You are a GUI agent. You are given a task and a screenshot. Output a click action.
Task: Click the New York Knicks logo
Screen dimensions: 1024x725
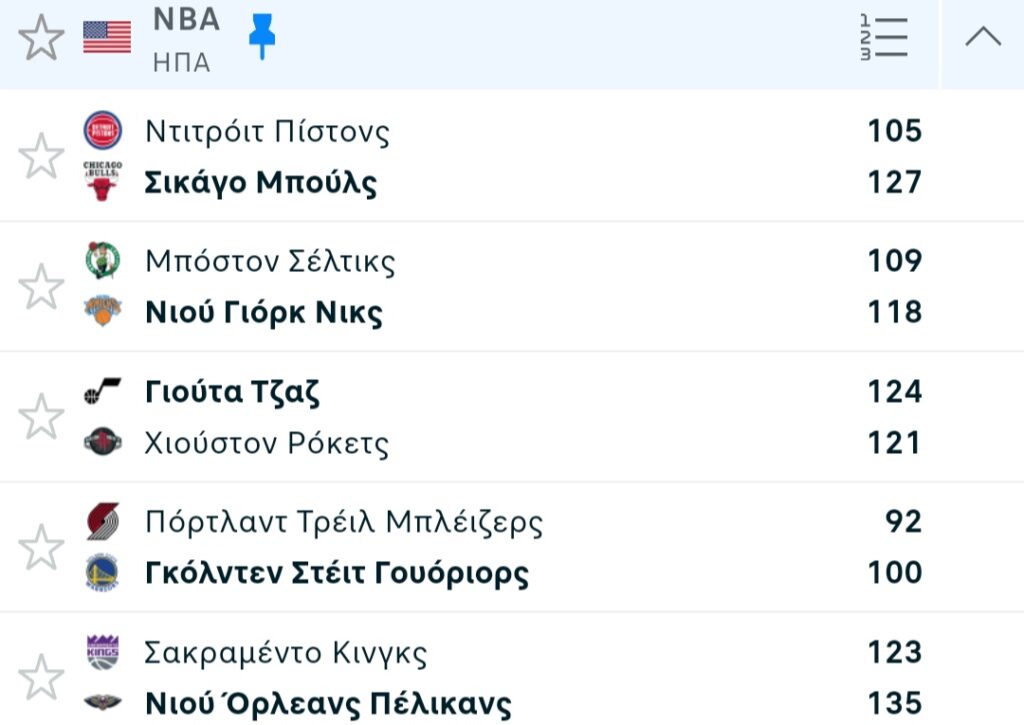(x=103, y=312)
